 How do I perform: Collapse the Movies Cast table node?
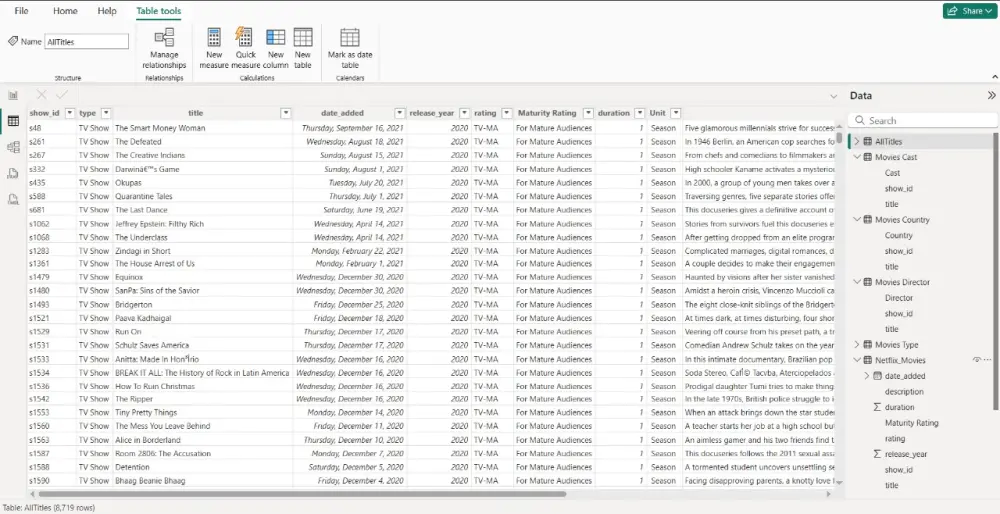857,157
